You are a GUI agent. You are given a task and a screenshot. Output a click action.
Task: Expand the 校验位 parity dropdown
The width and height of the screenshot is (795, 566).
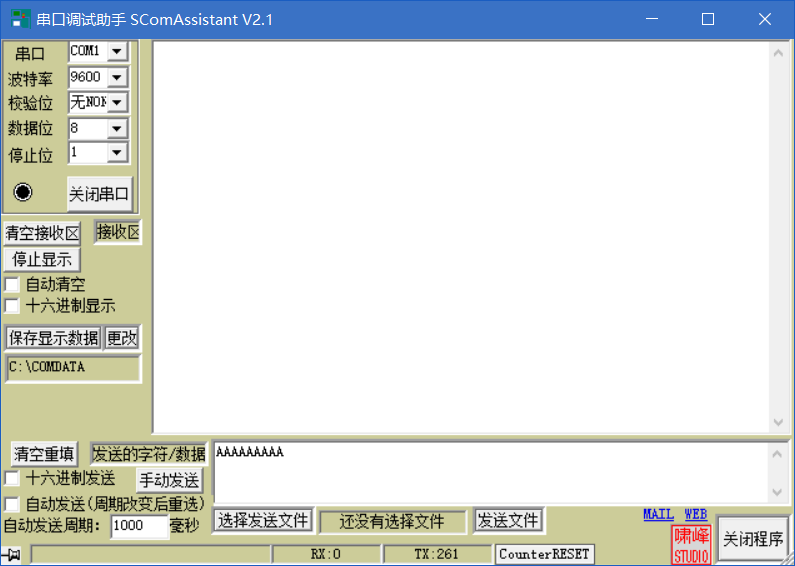[x=117, y=102]
